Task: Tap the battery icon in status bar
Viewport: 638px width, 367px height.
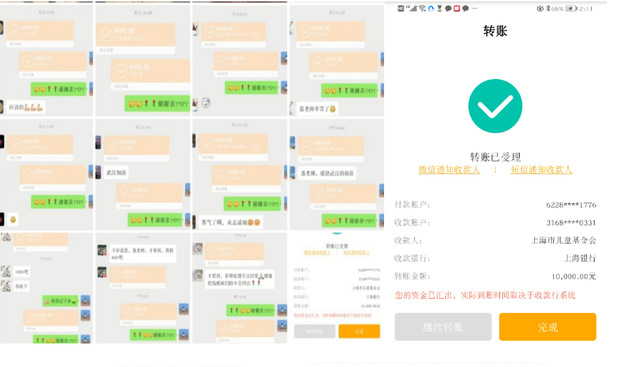Action: pos(570,9)
